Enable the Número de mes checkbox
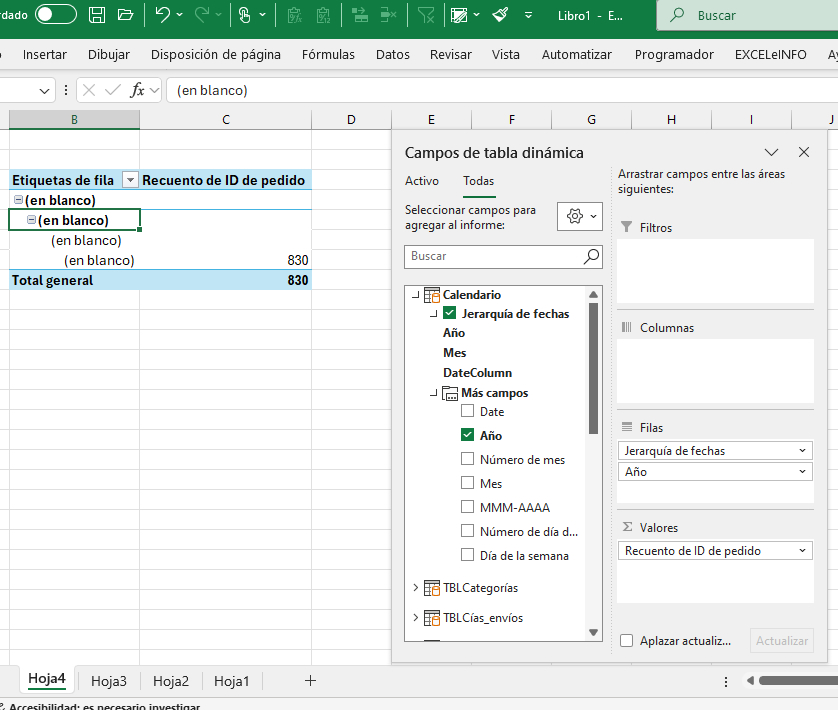The width and height of the screenshot is (838, 710). click(x=468, y=459)
